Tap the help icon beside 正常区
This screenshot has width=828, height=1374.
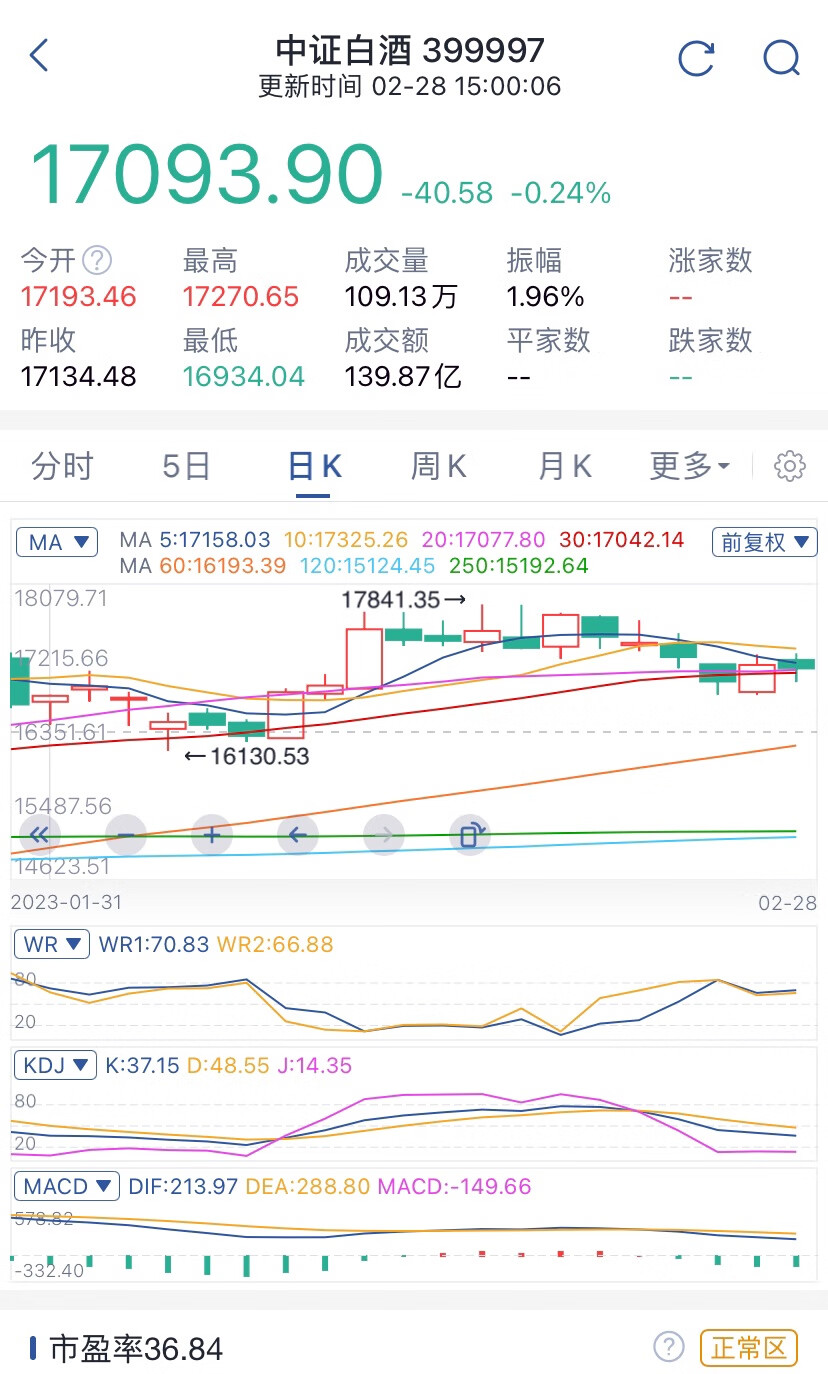point(669,1347)
